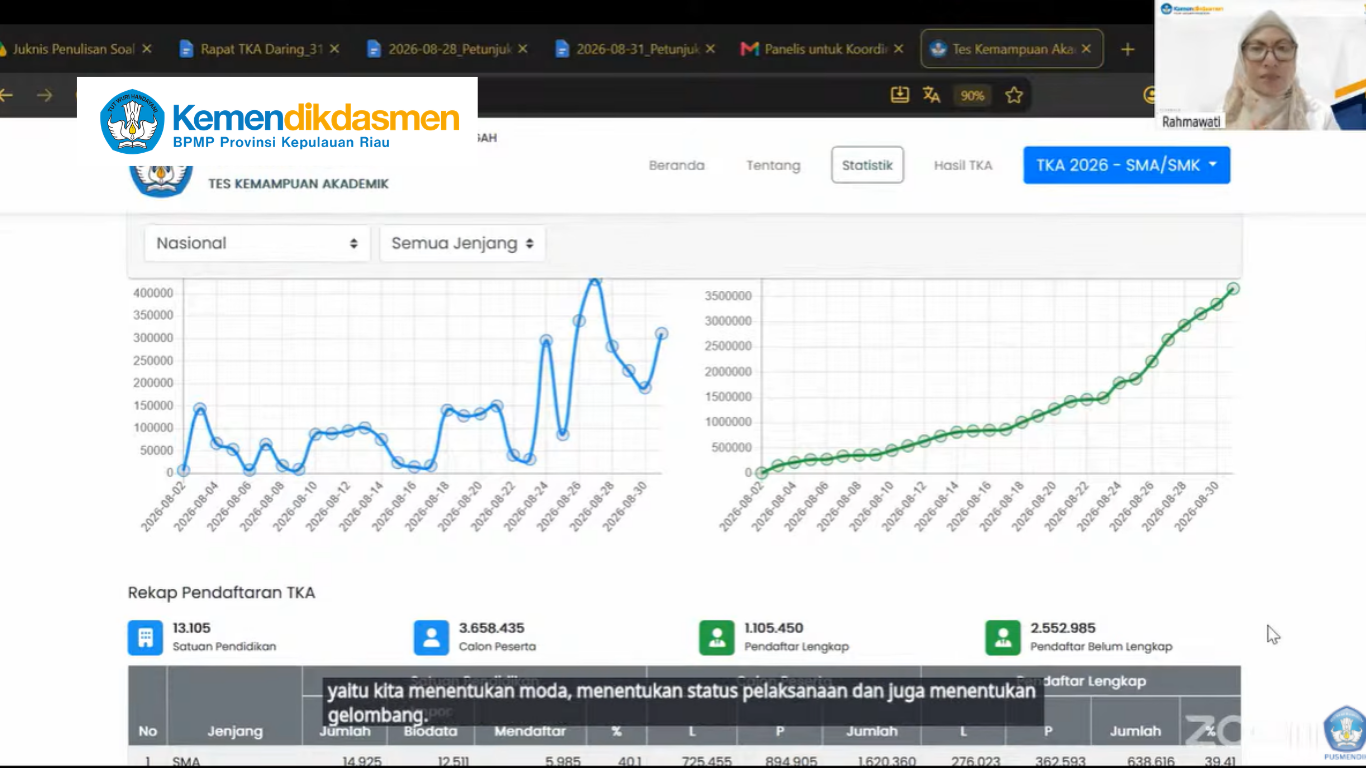Go forward one page in browser

44,95
